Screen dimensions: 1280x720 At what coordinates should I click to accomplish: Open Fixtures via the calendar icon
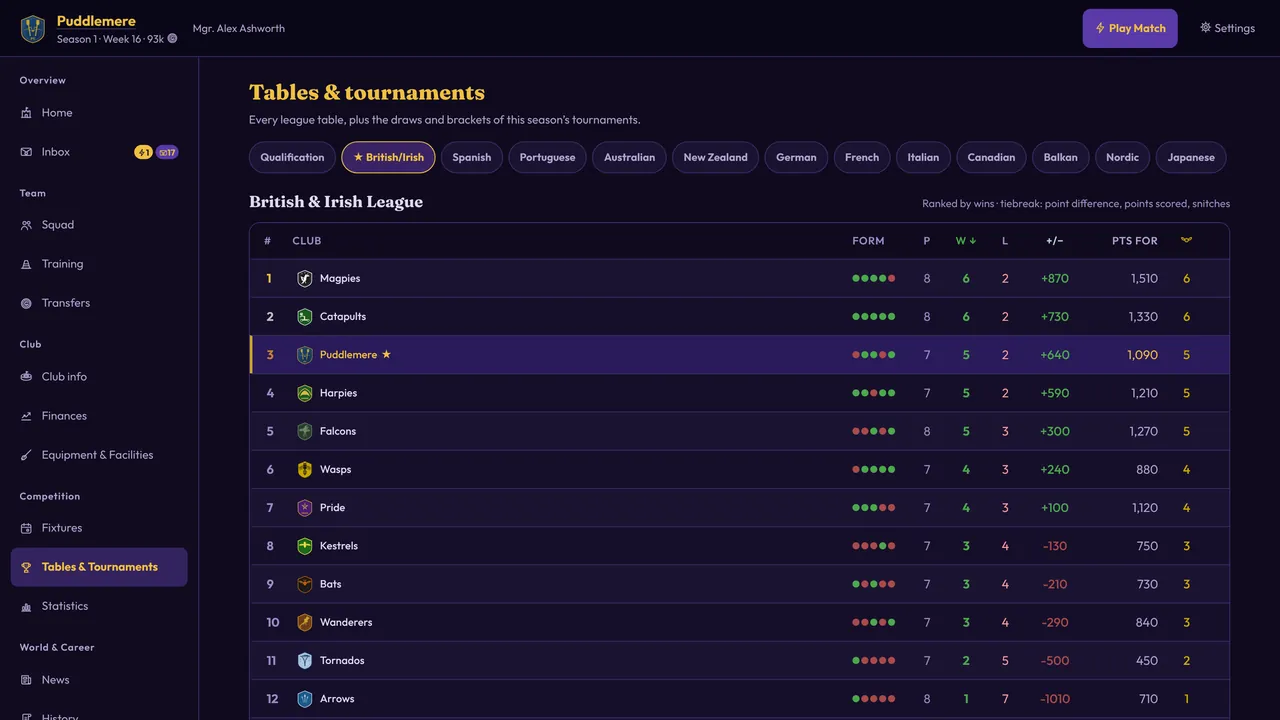pyautogui.click(x=26, y=528)
